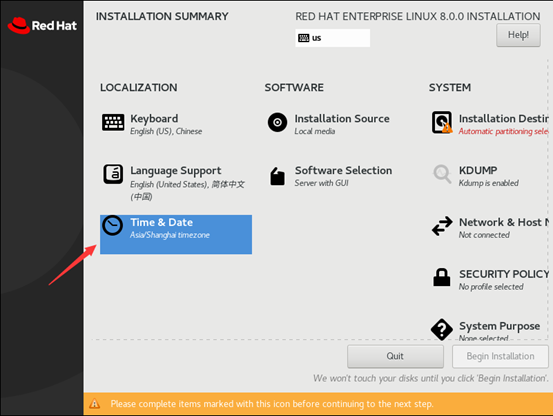Select the Keyboard title text
553x416 pixels.
(154, 119)
